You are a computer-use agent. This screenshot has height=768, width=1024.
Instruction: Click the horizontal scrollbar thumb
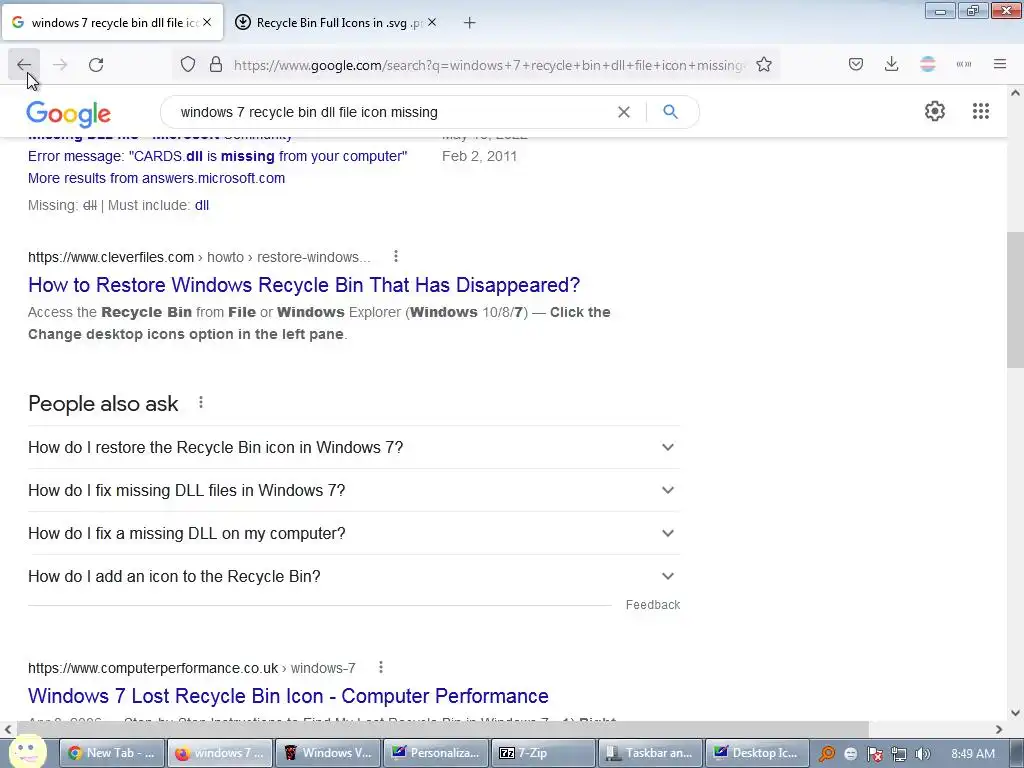tap(443, 729)
